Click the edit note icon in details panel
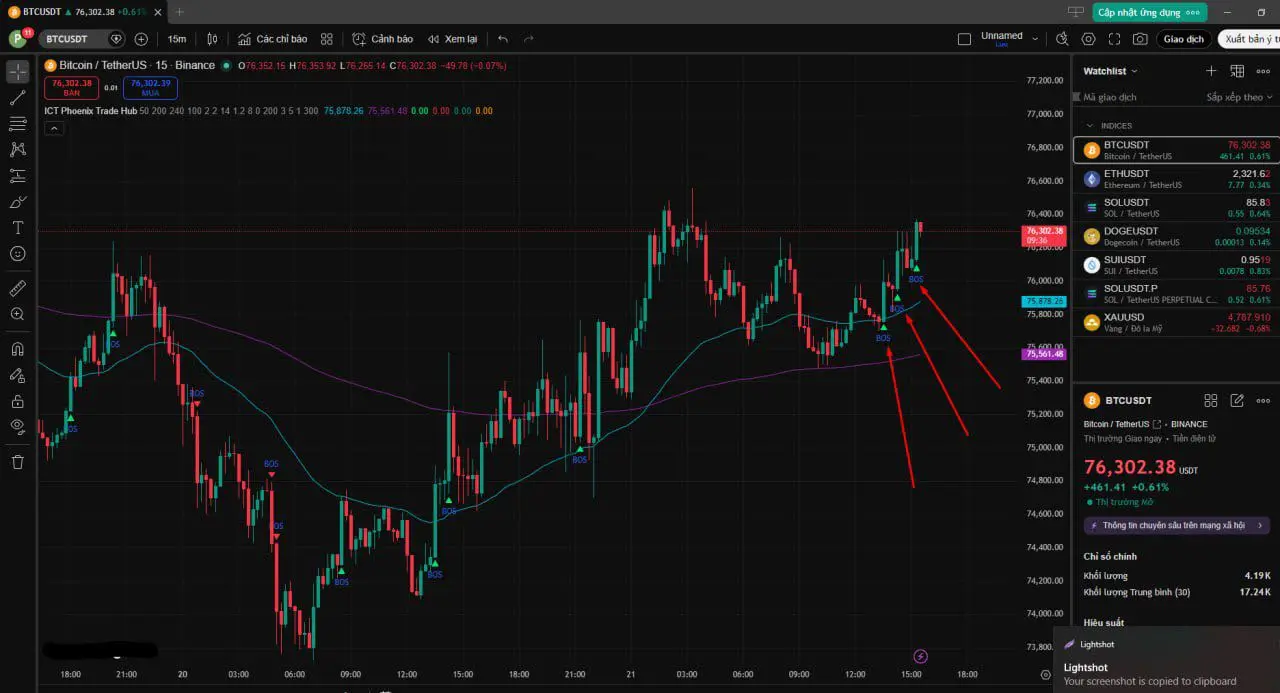The width and height of the screenshot is (1280, 693). point(1237,400)
